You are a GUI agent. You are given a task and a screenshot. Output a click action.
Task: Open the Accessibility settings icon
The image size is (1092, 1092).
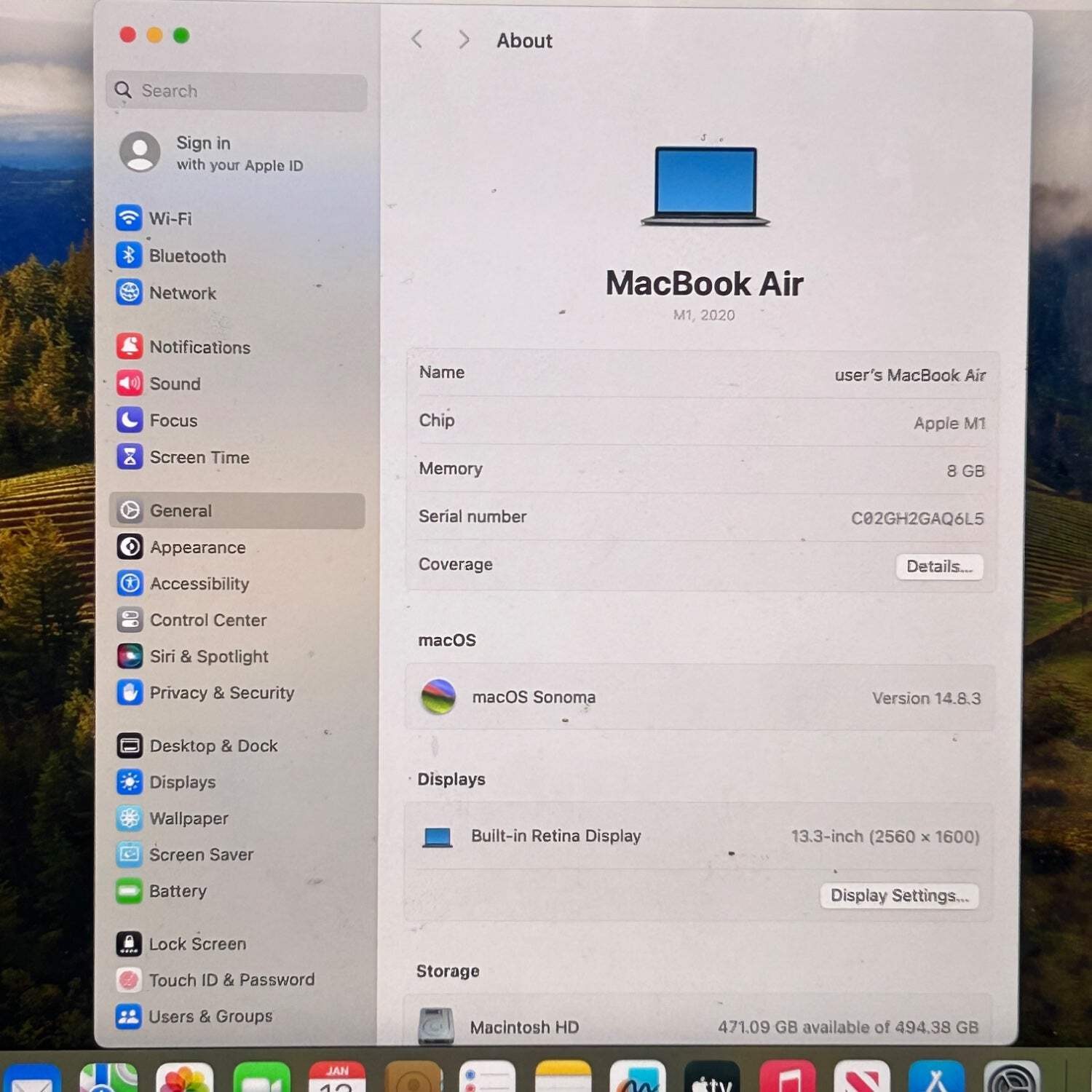coord(130,583)
